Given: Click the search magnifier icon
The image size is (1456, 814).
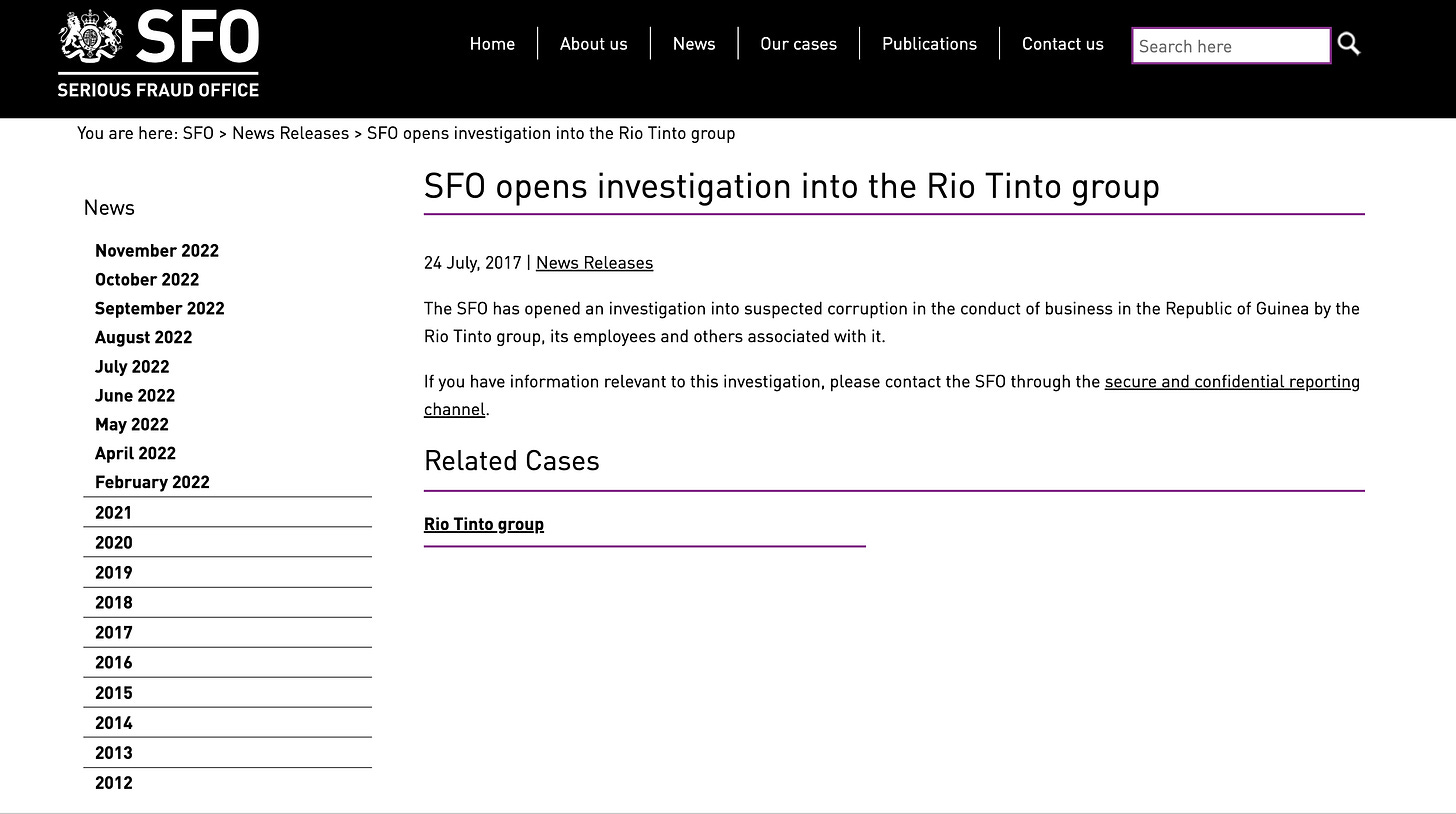Looking at the screenshot, I should click(1349, 44).
